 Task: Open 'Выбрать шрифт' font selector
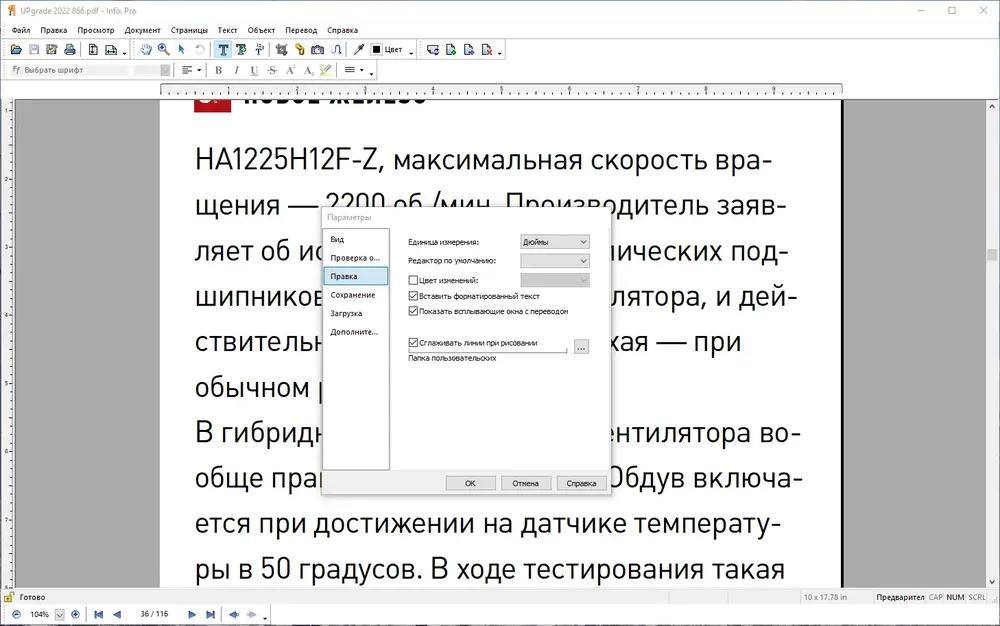[x=70, y=70]
